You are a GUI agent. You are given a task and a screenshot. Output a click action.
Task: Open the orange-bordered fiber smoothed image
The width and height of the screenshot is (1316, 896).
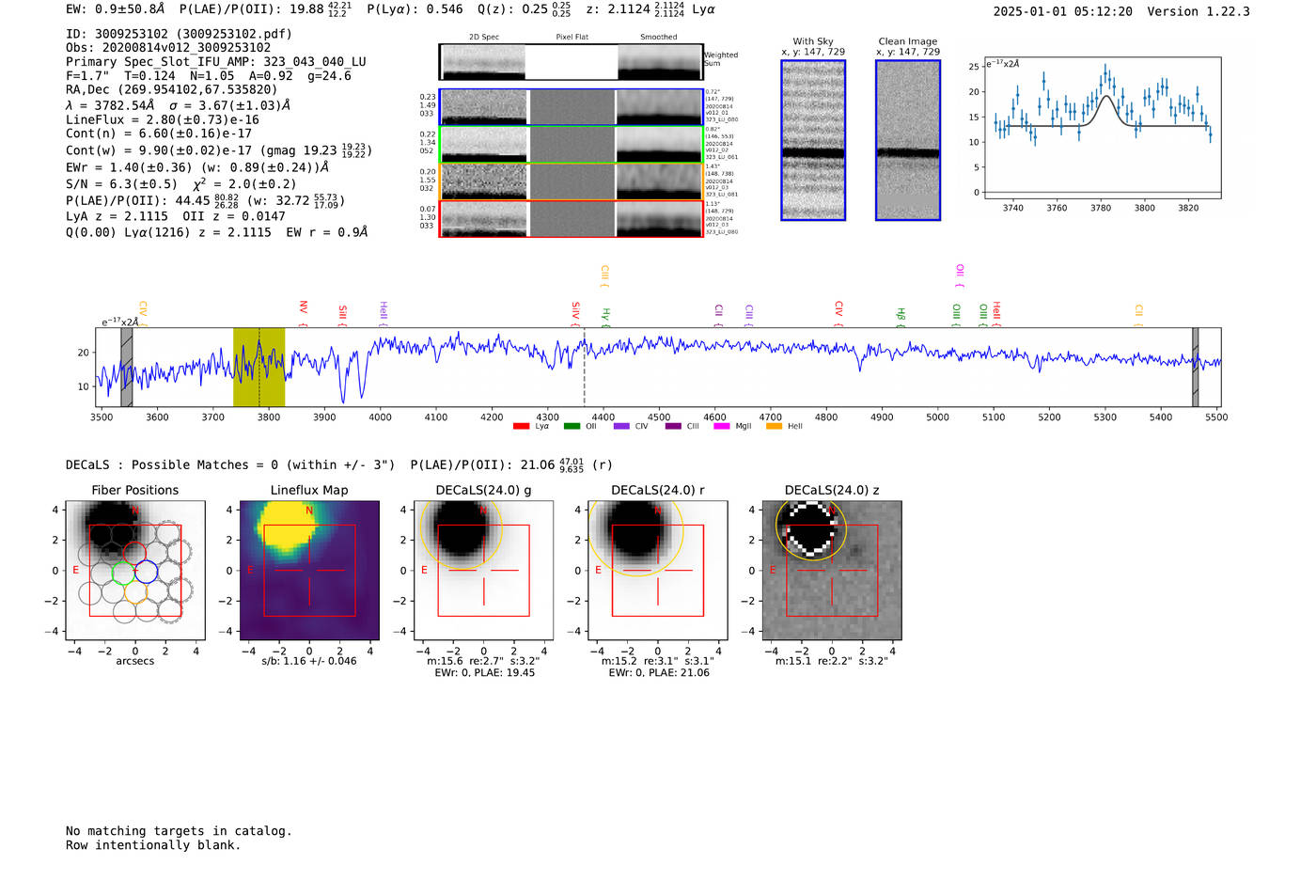(659, 181)
